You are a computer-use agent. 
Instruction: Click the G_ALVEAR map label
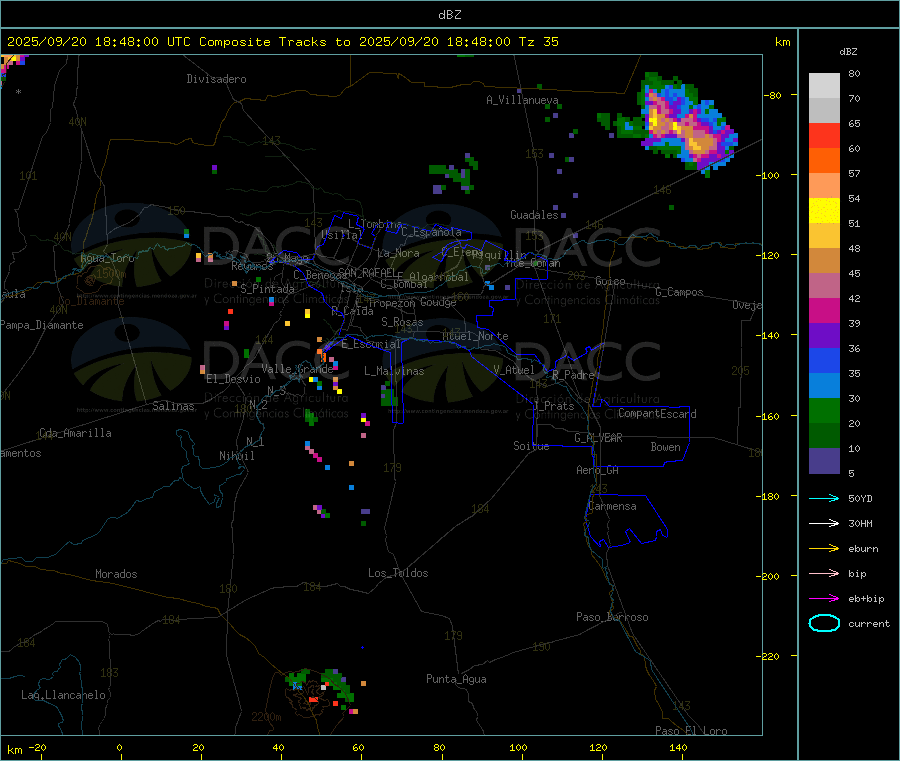[598, 438]
